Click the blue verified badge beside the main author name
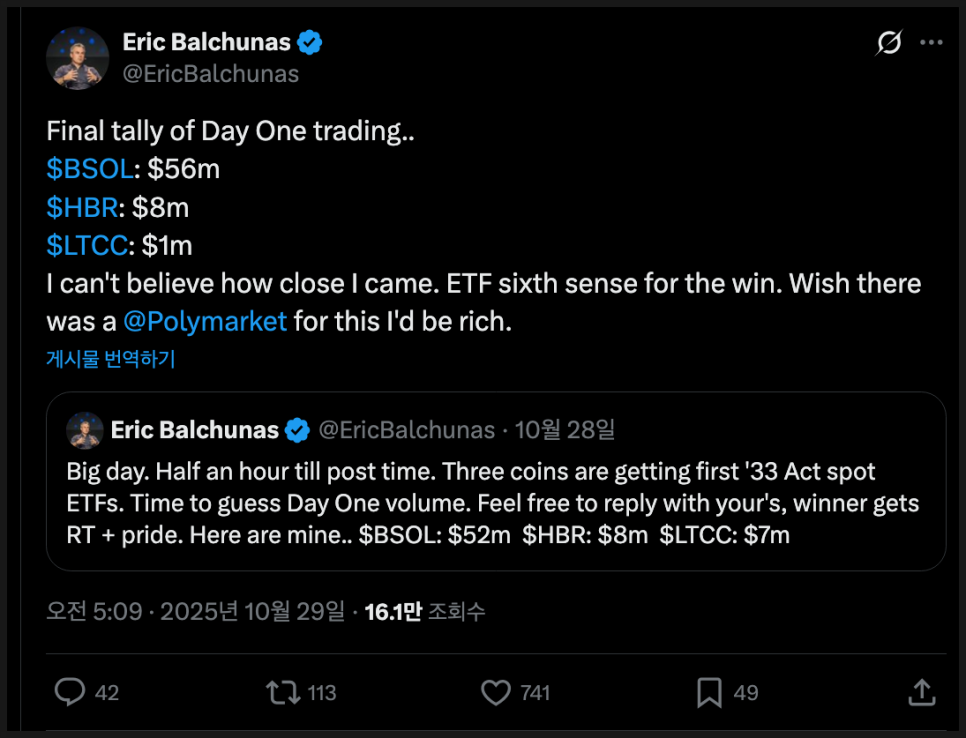 point(311,42)
